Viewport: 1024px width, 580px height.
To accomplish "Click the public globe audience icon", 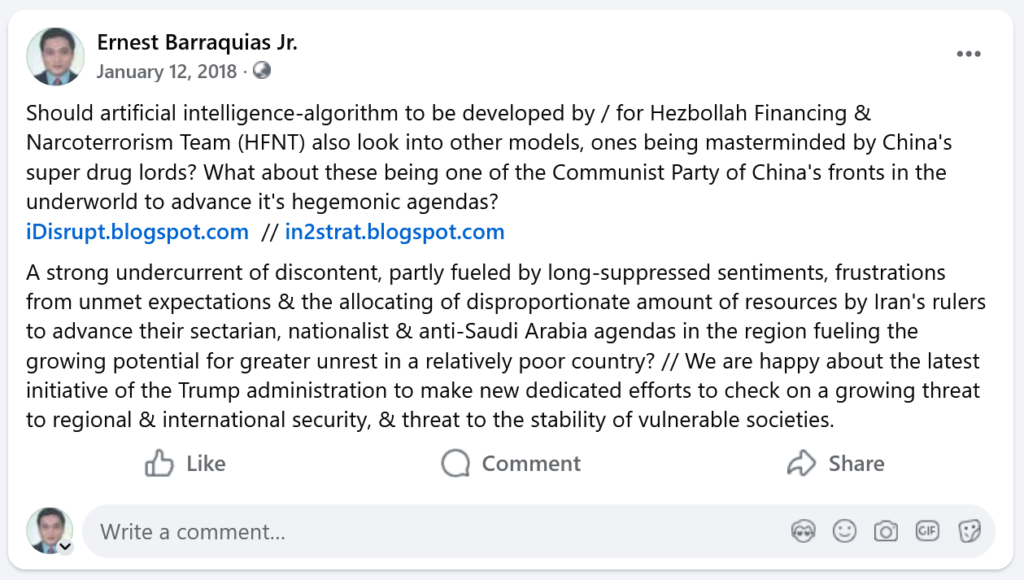I will pyautogui.click(x=262, y=71).
